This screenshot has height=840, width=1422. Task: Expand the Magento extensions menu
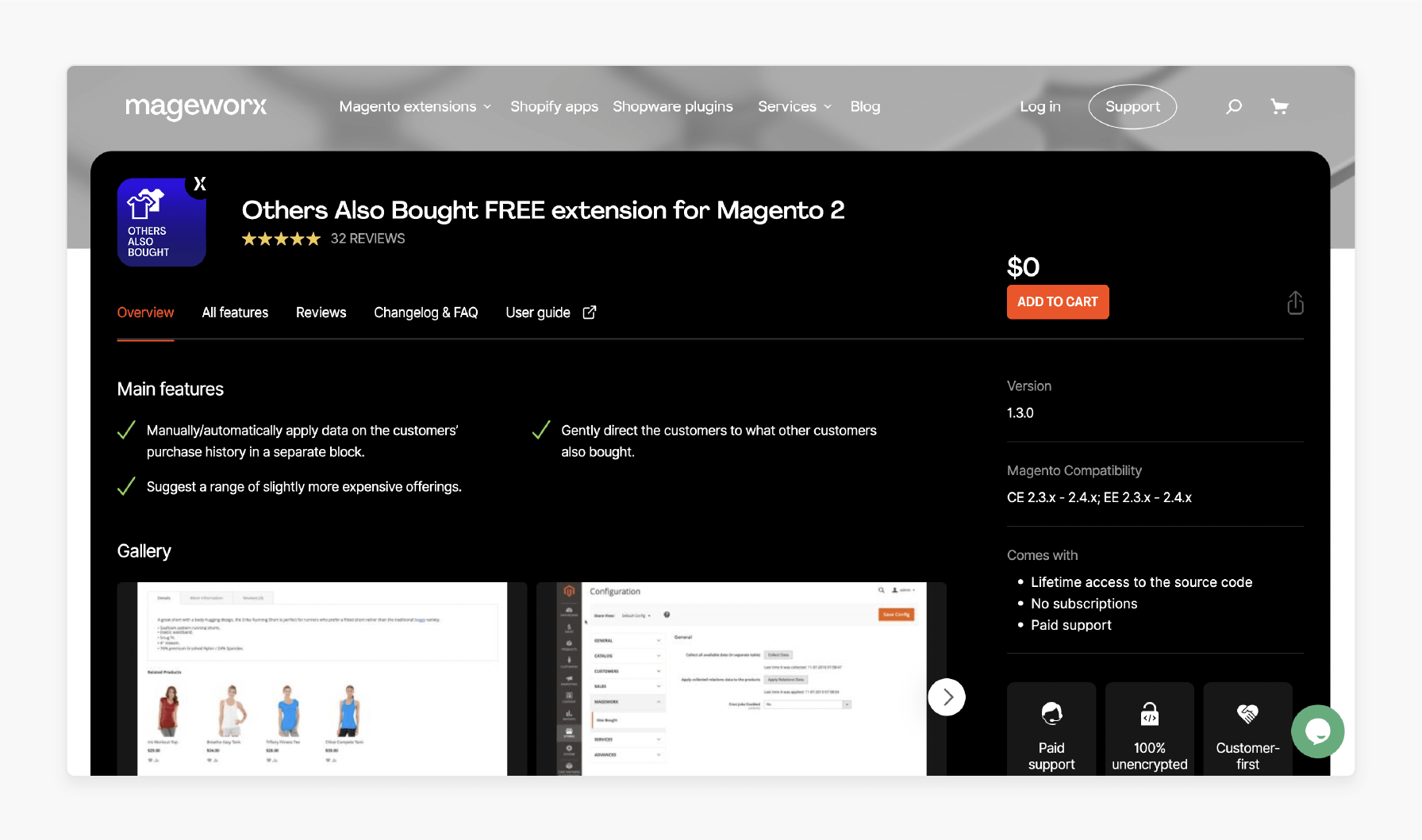click(x=415, y=106)
